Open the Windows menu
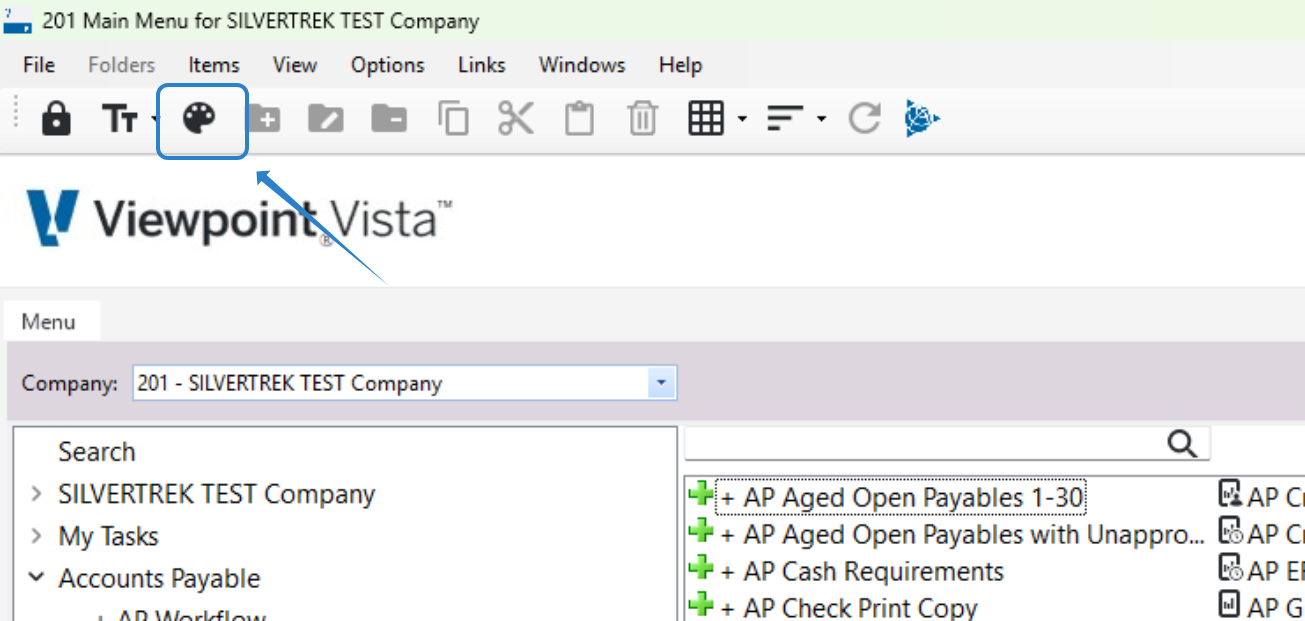Viewport: 1305px width, 621px height. point(582,65)
